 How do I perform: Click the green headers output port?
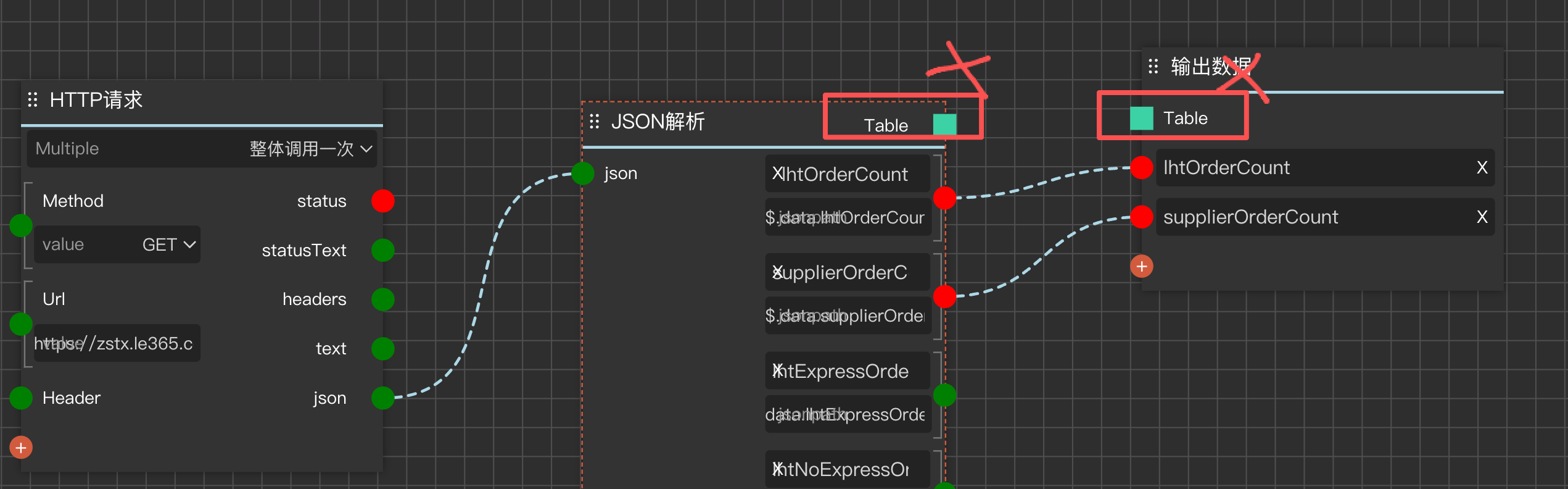tap(382, 299)
